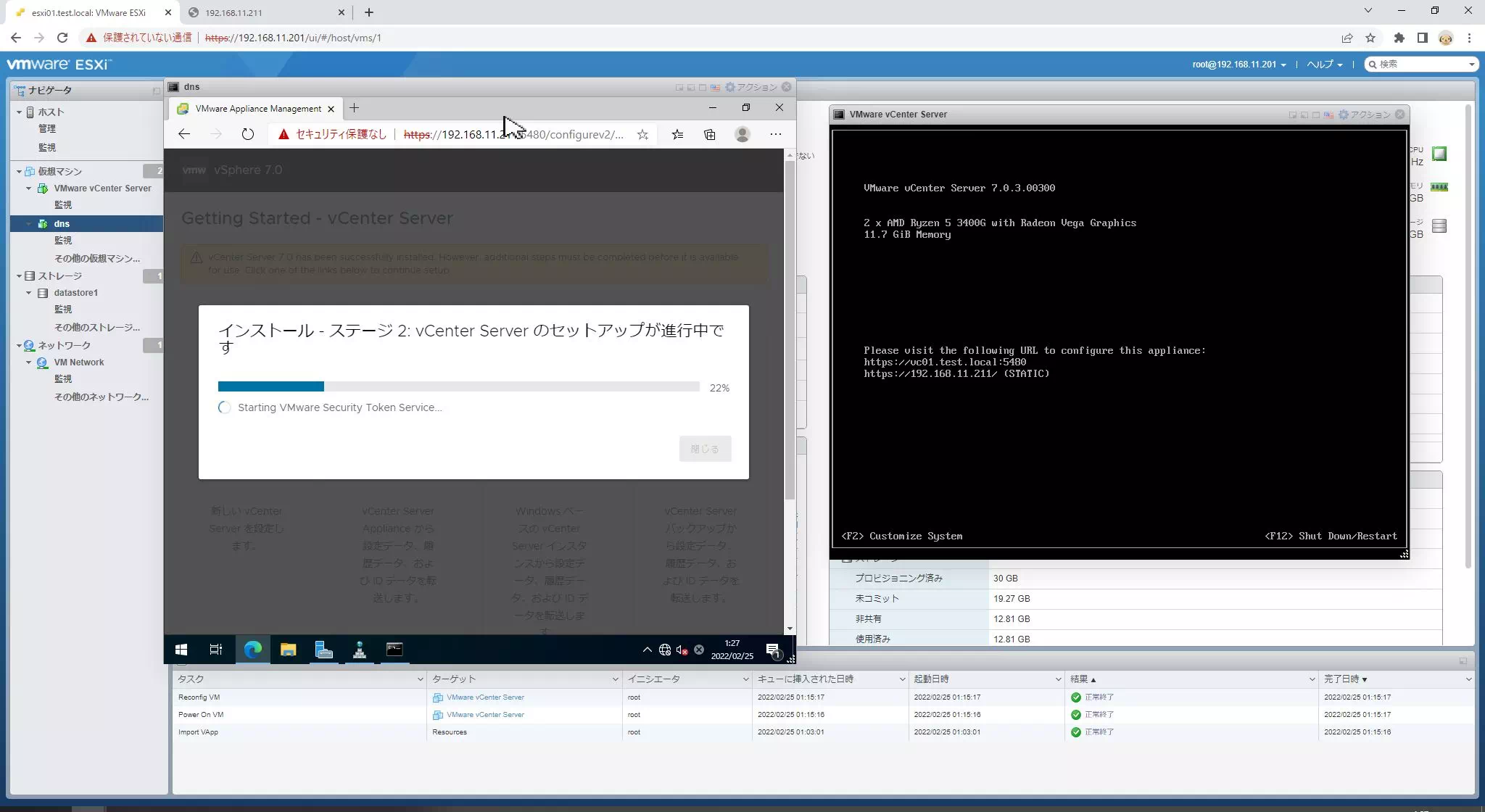Open Task View in the dns VM taskbar
Image resolution: width=1485 pixels, height=812 pixels.
[216, 650]
